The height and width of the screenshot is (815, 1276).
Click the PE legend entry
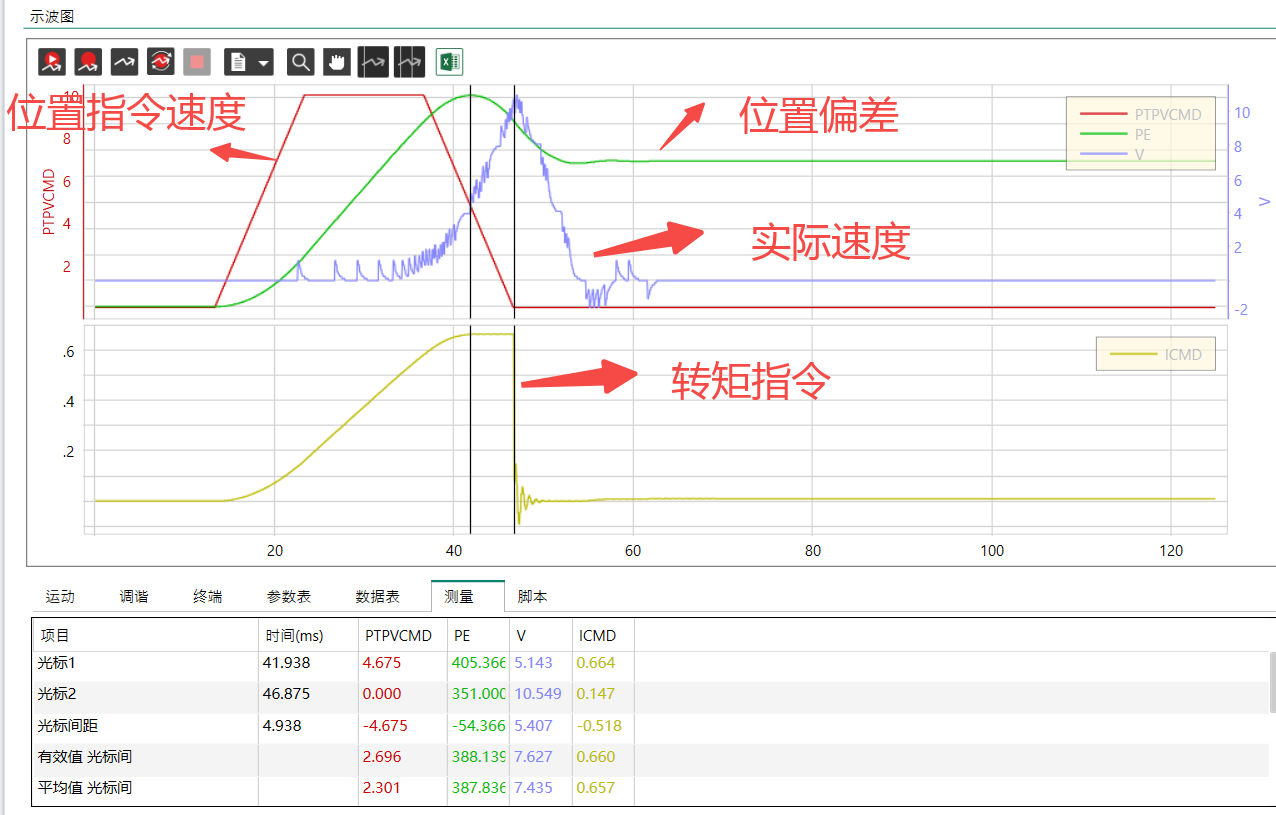pyautogui.click(x=1114, y=134)
